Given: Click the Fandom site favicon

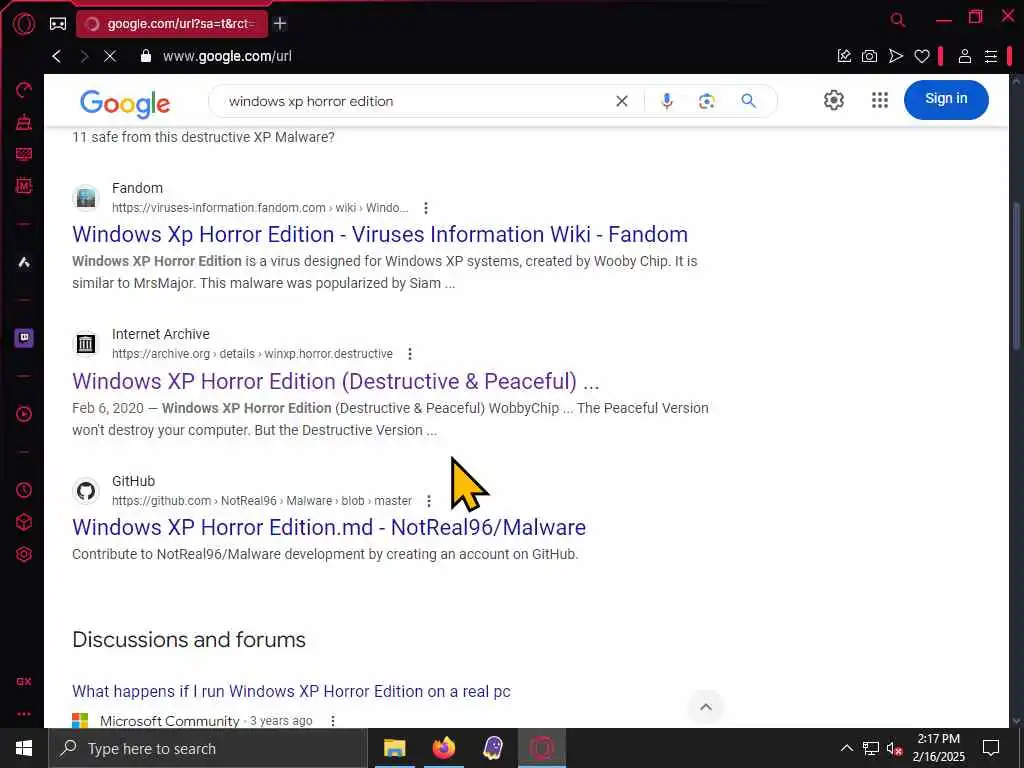Looking at the screenshot, I should [86, 197].
